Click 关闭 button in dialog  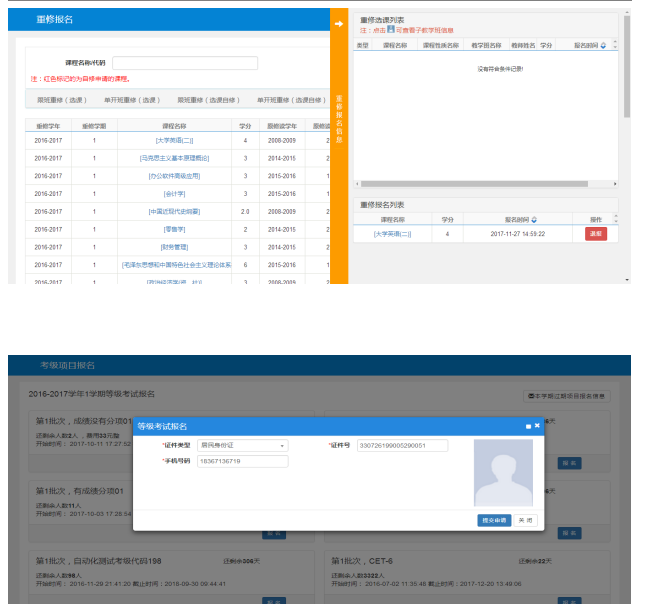[524, 520]
